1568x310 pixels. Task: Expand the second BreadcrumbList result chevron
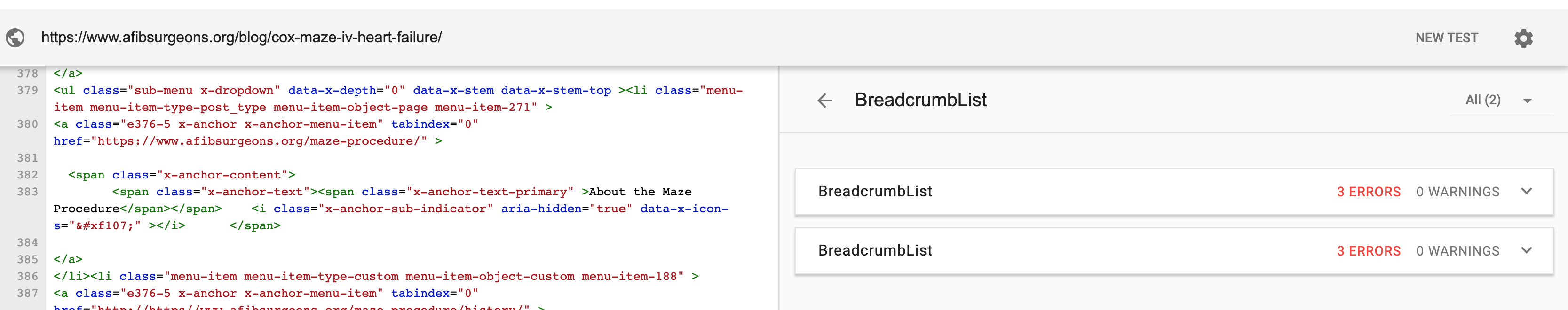tap(1526, 250)
